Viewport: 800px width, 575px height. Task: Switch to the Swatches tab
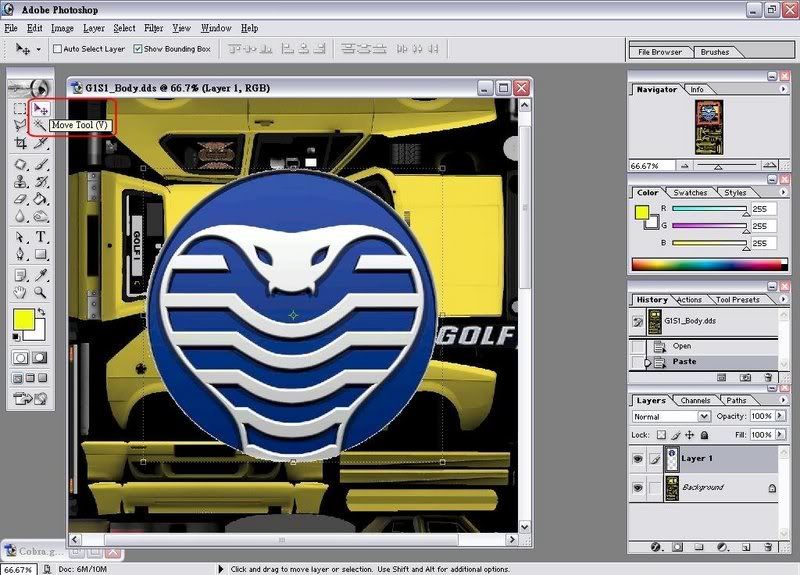690,192
